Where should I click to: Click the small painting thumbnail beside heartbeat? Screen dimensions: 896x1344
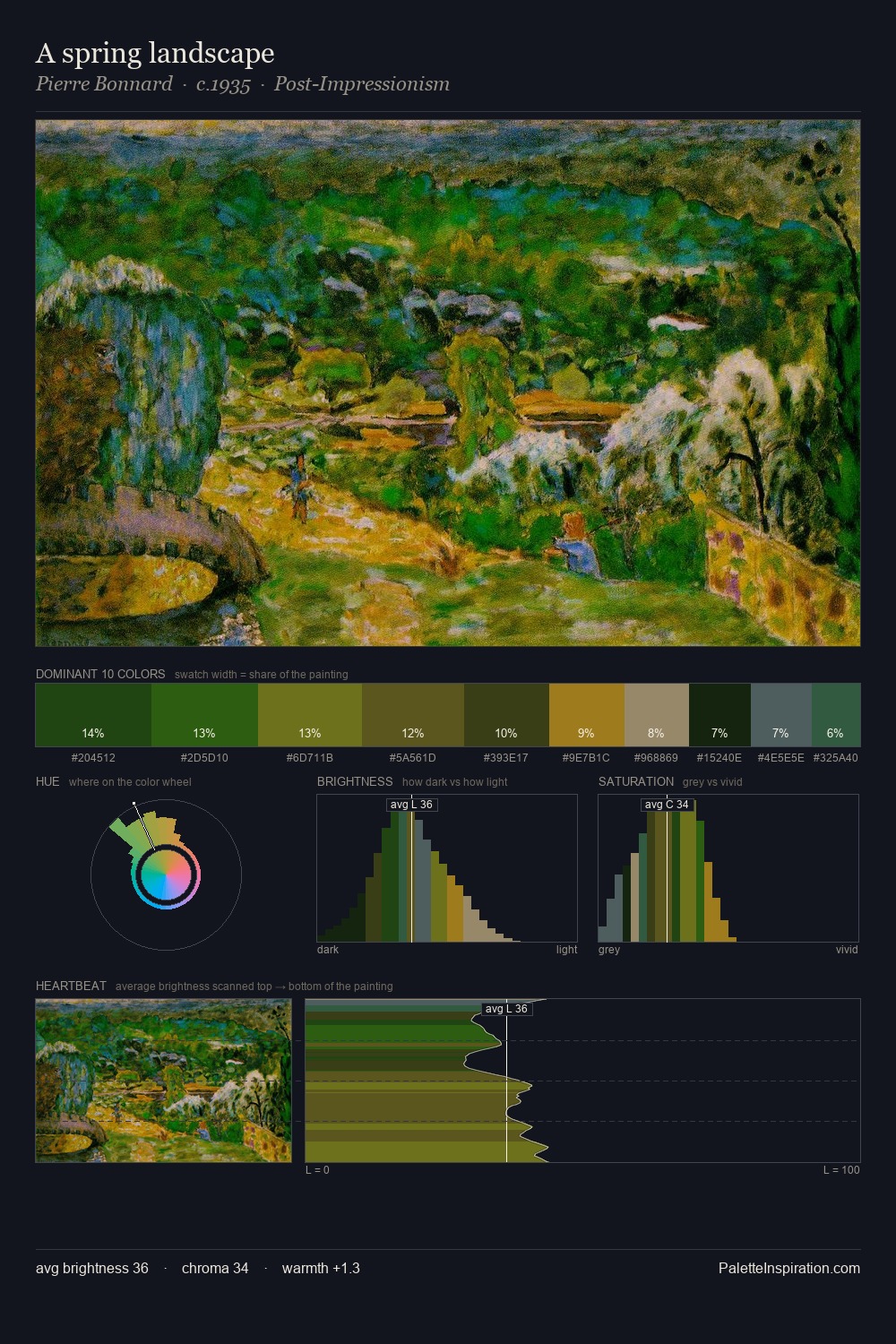(163, 1081)
